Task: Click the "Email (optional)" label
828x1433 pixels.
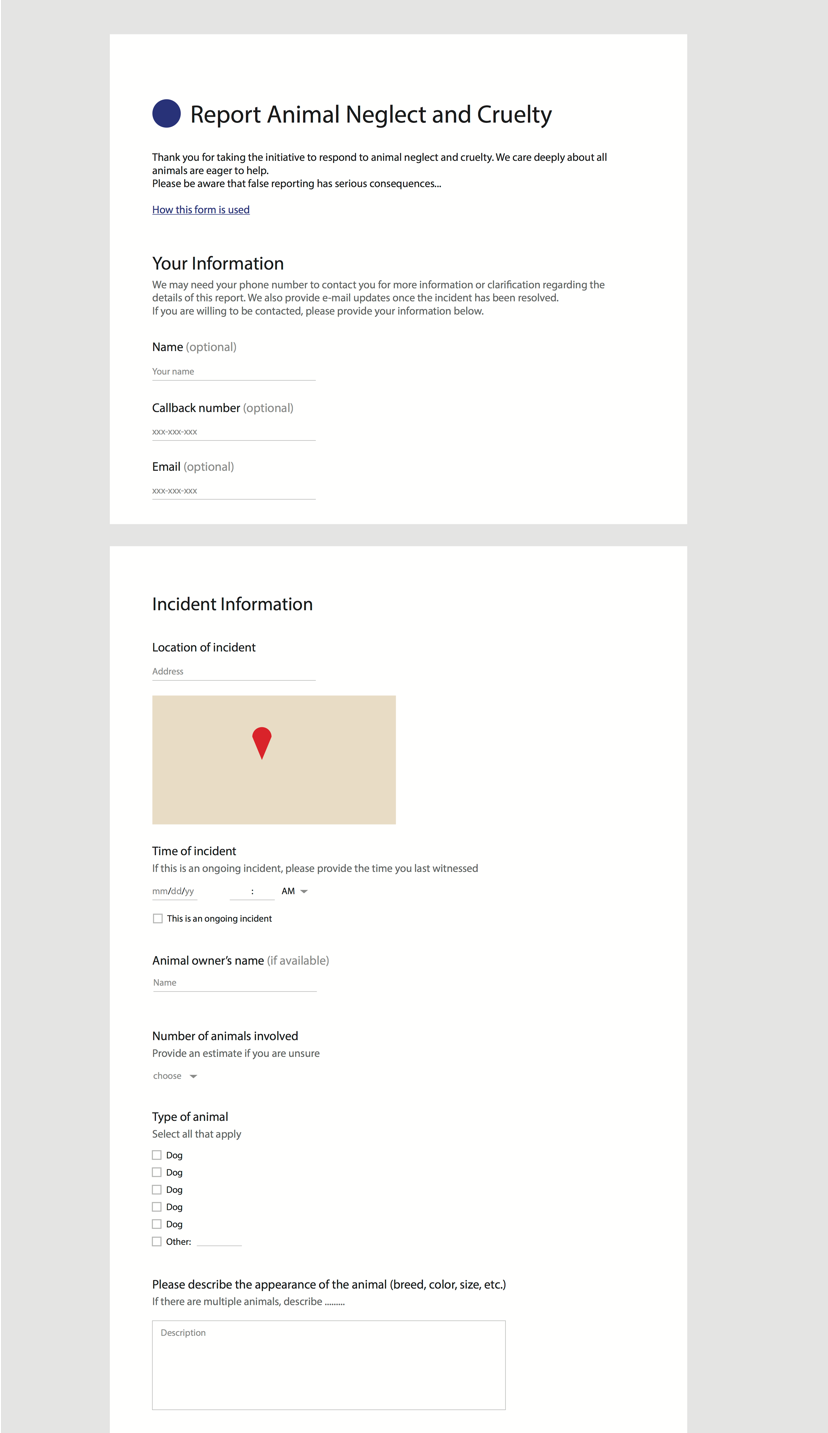Action: (193, 467)
